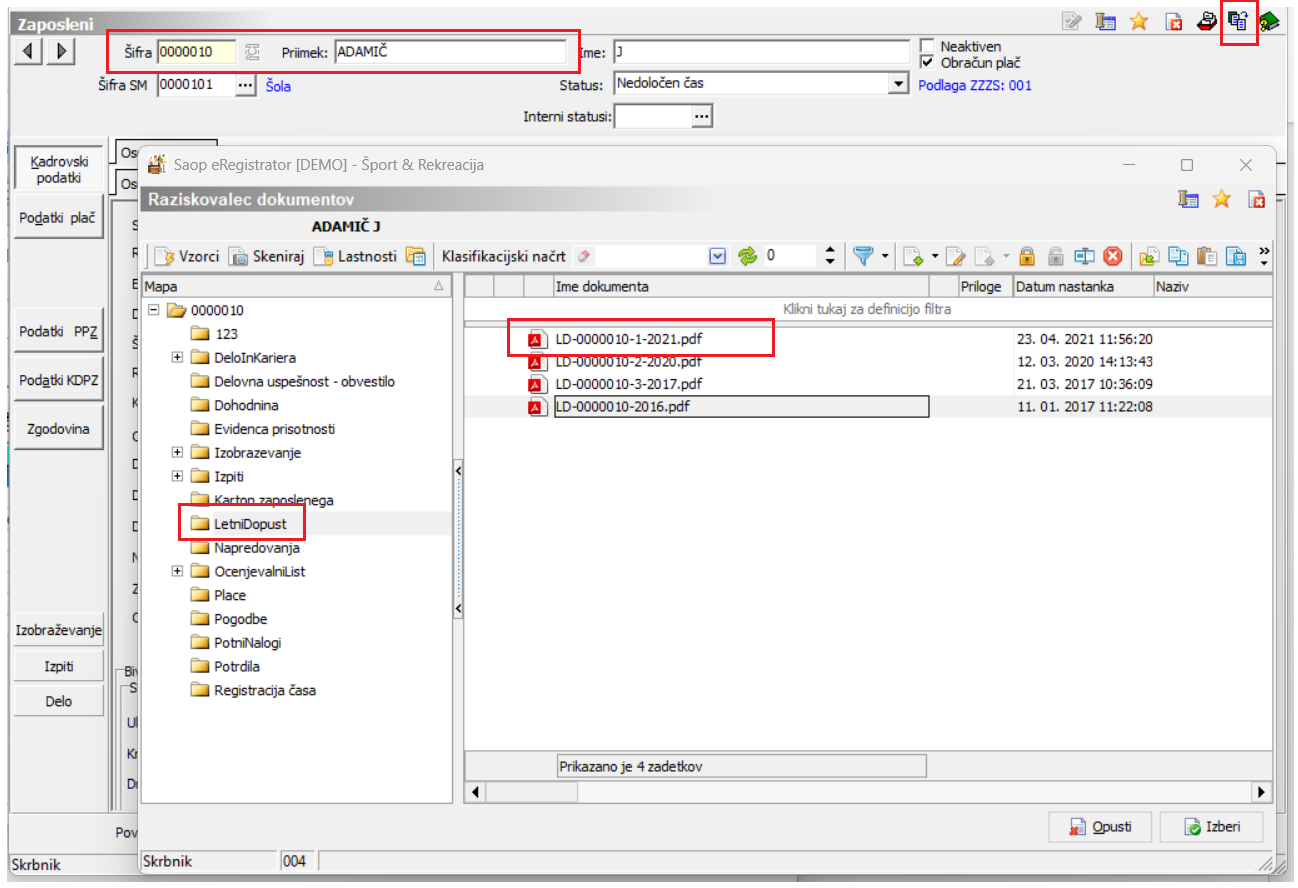Click the Izpiti side button
This screenshot has height=888, width=1298.
point(59,666)
